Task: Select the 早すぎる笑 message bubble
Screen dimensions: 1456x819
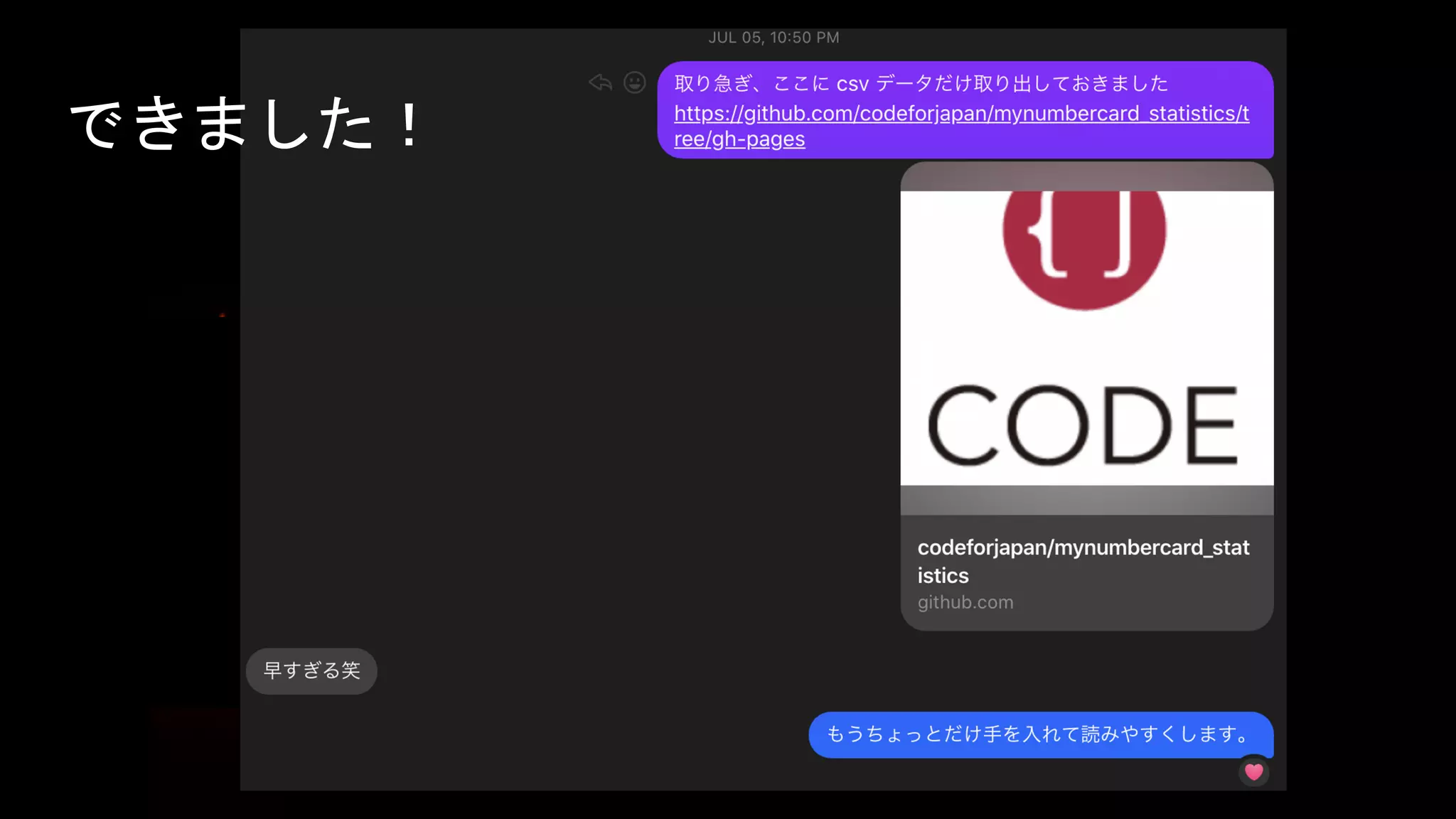Action: 311,670
